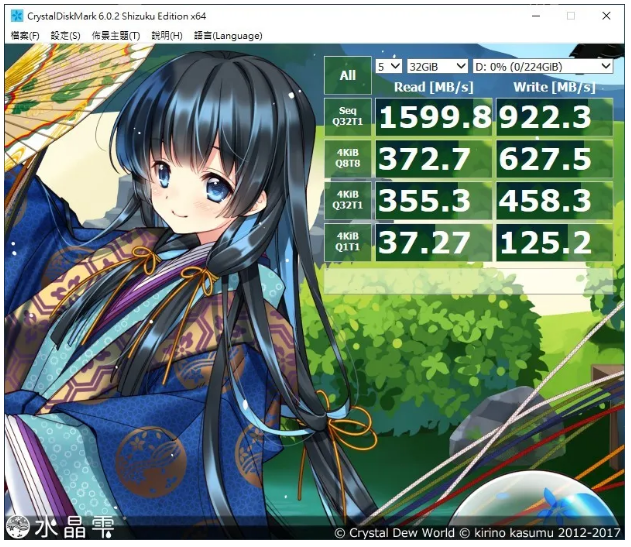Run the Seq Q32T1 test
The height and width of the screenshot is (547, 631).
click(x=347, y=117)
